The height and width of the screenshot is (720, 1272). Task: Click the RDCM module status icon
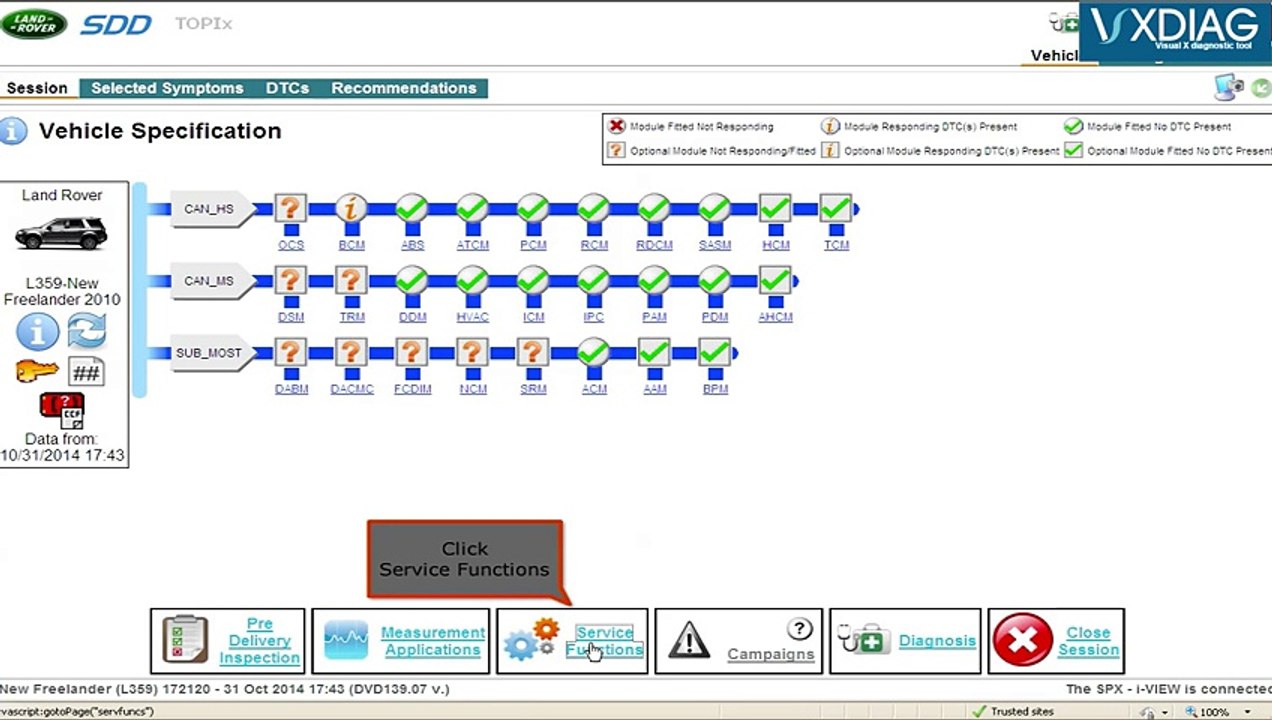[653, 209]
